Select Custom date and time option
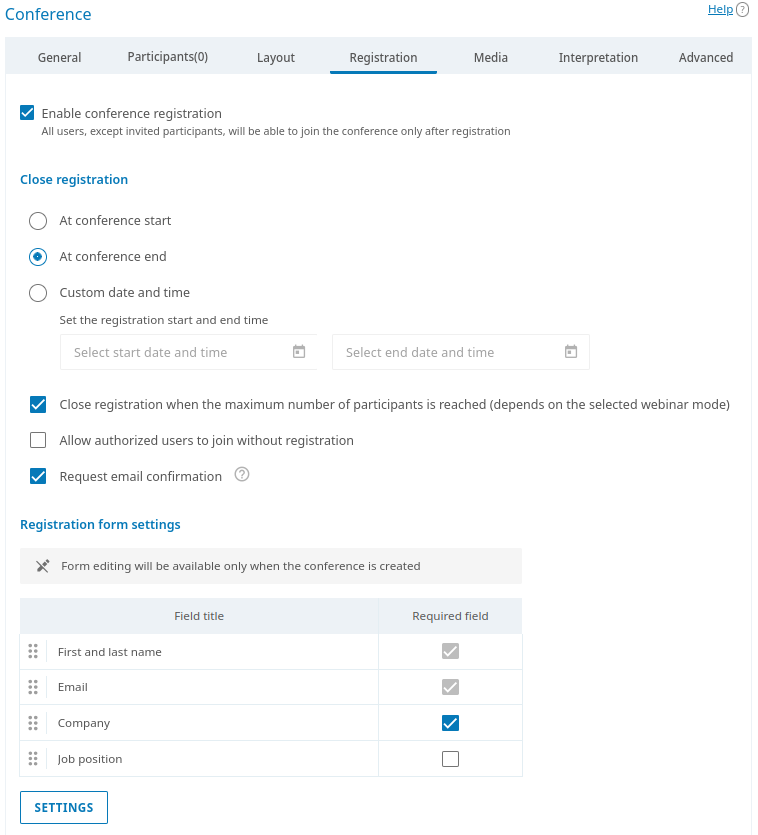The image size is (758, 835). [37, 292]
